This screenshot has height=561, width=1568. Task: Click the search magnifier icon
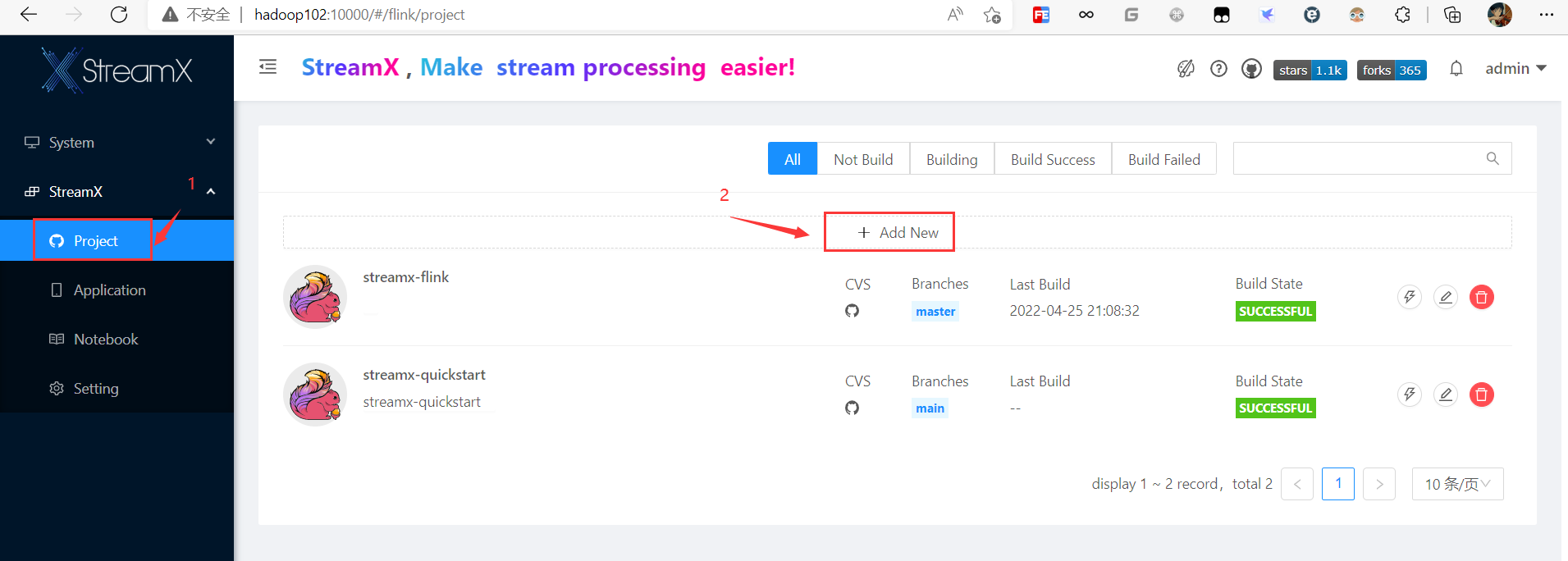click(x=1493, y=158)
